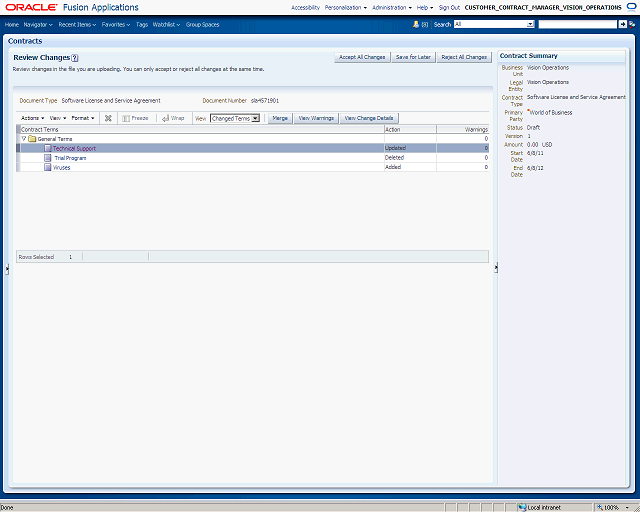Collapse the Contract Summary pane splitter arrow

click(496, 267)
